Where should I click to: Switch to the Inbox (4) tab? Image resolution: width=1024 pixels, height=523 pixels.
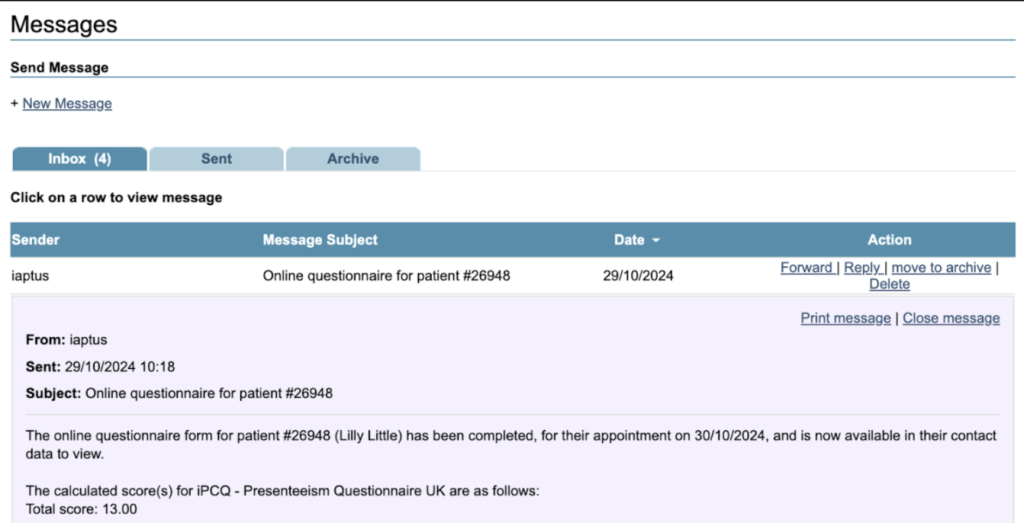pyautogui.click(x=79, y=159)
